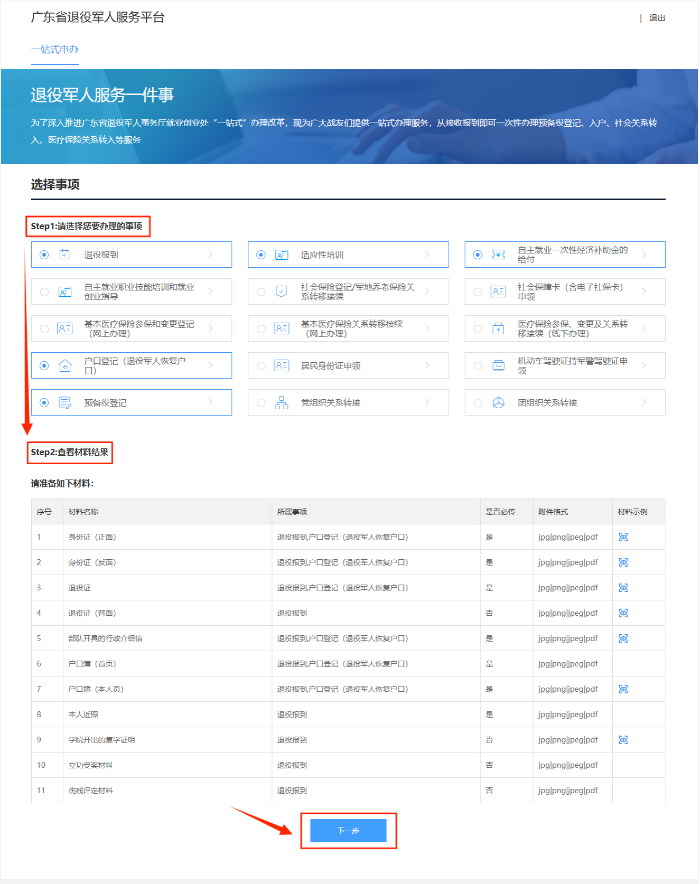This screenshot has height=884, width=700.
Task: Click the 党组织关系转接 organization icon
Action: [x=282, y=403]
